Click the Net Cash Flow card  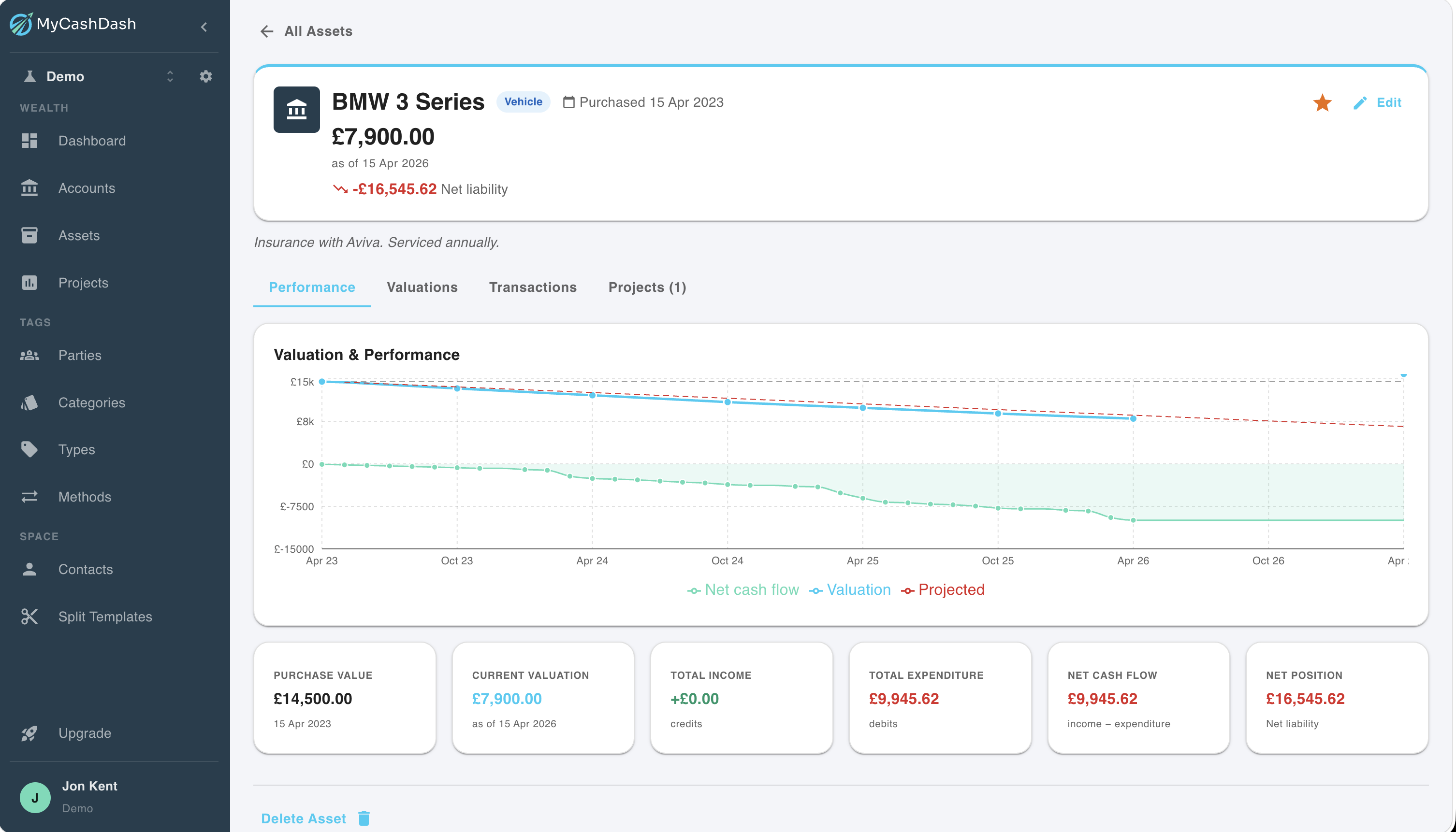click(1138, 698)
